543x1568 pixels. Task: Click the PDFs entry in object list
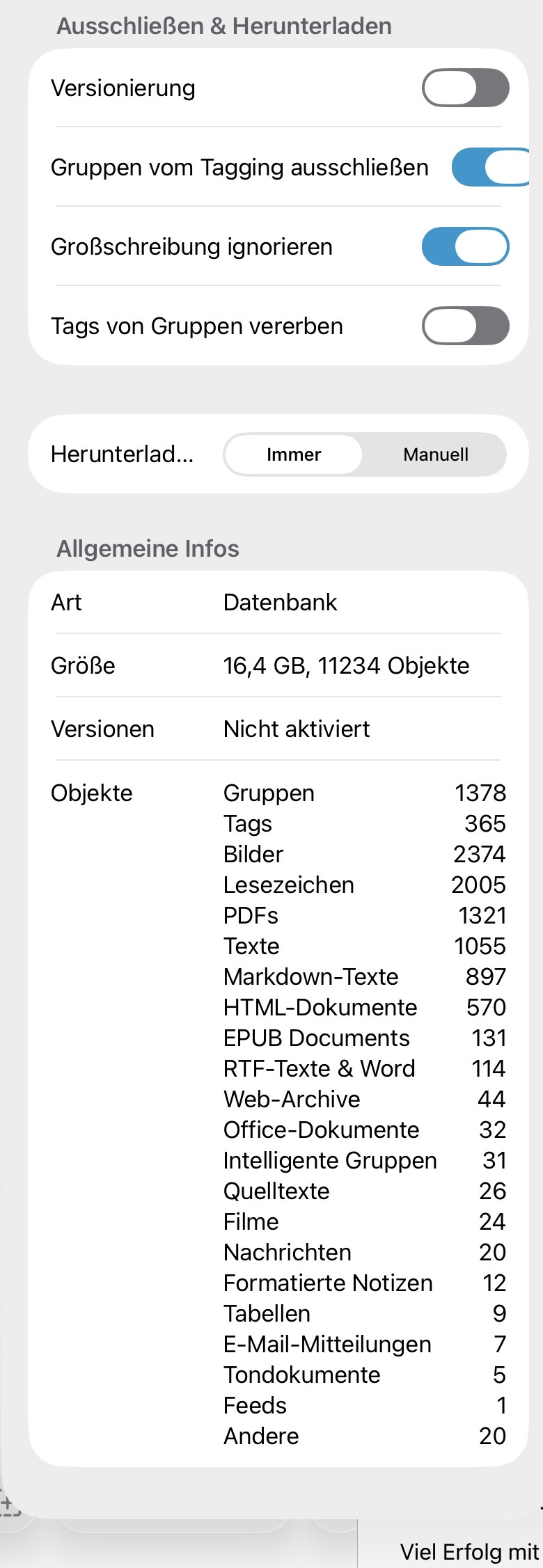(251, 916)
